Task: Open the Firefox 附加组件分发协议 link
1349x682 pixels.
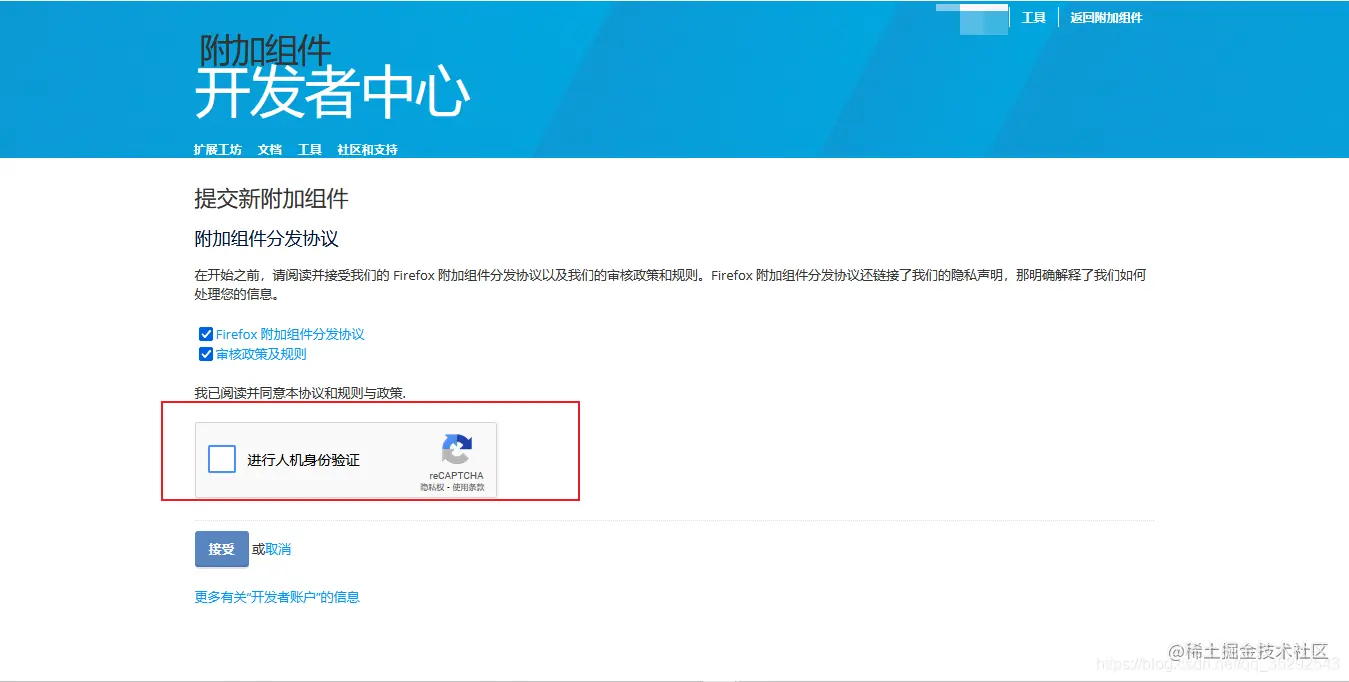Action: pos(290,334)
